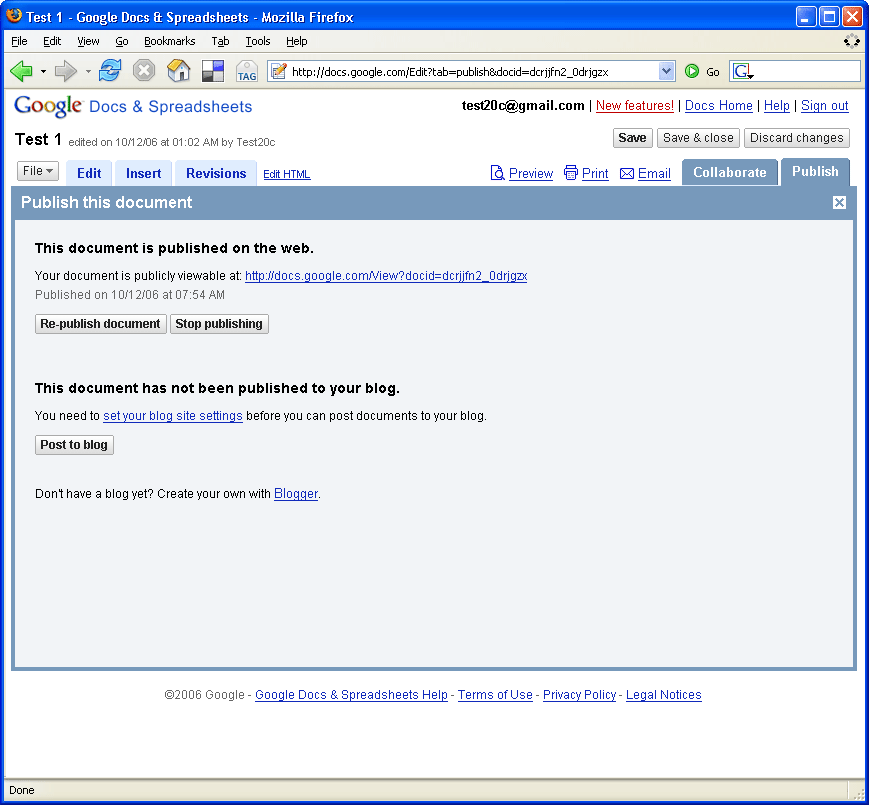Click the New features! link
Viewport: 869px width, 805px height.
[x=635, y=106]
